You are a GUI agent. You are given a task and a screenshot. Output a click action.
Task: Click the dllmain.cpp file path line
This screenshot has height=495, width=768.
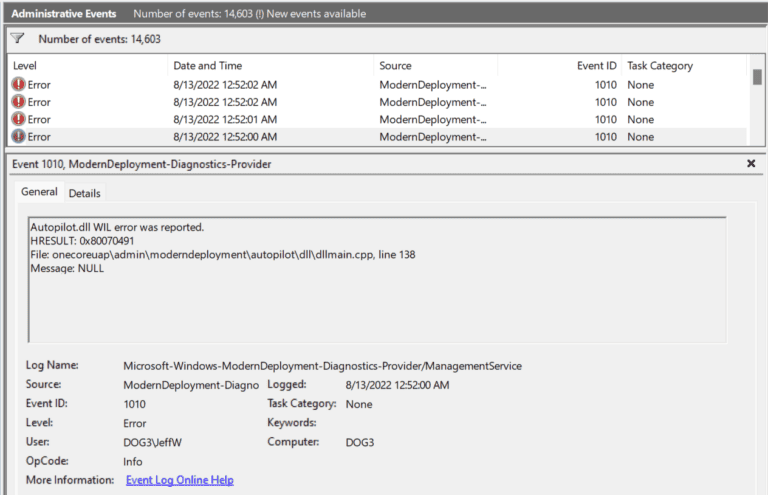click(223, 255)
